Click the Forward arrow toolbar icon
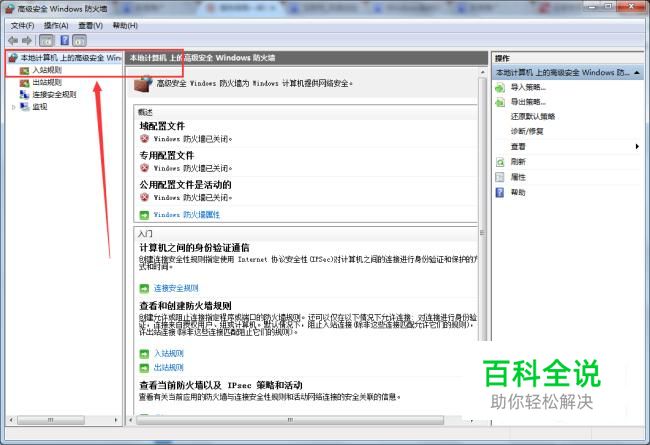This screenshot has height=445, width=650. (27, 41)
